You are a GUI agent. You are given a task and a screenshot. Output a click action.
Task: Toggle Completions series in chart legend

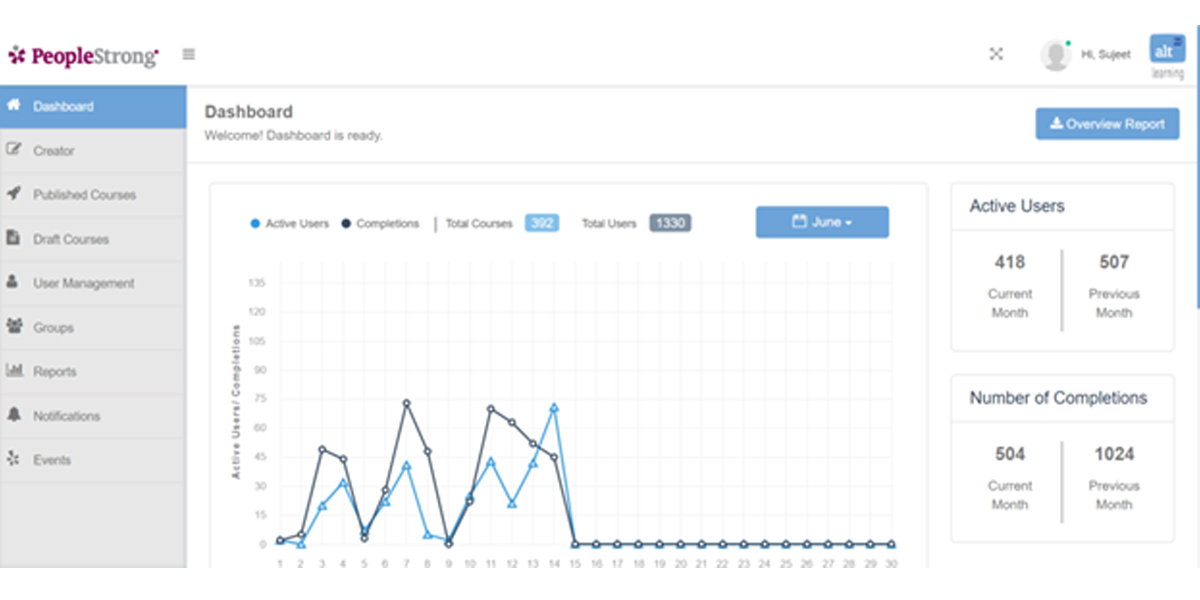(x=381, y=224)
